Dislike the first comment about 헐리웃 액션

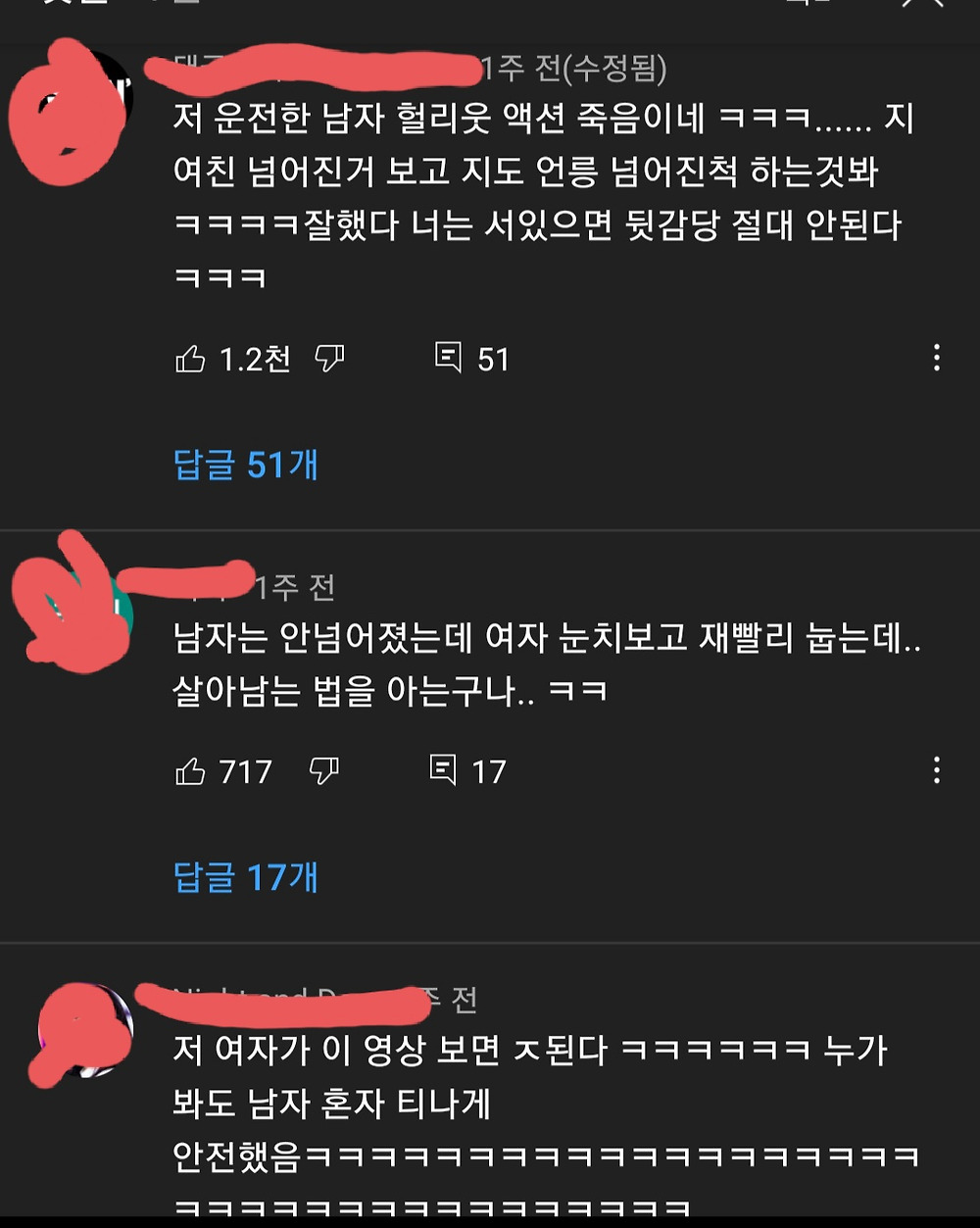(330, 360)
